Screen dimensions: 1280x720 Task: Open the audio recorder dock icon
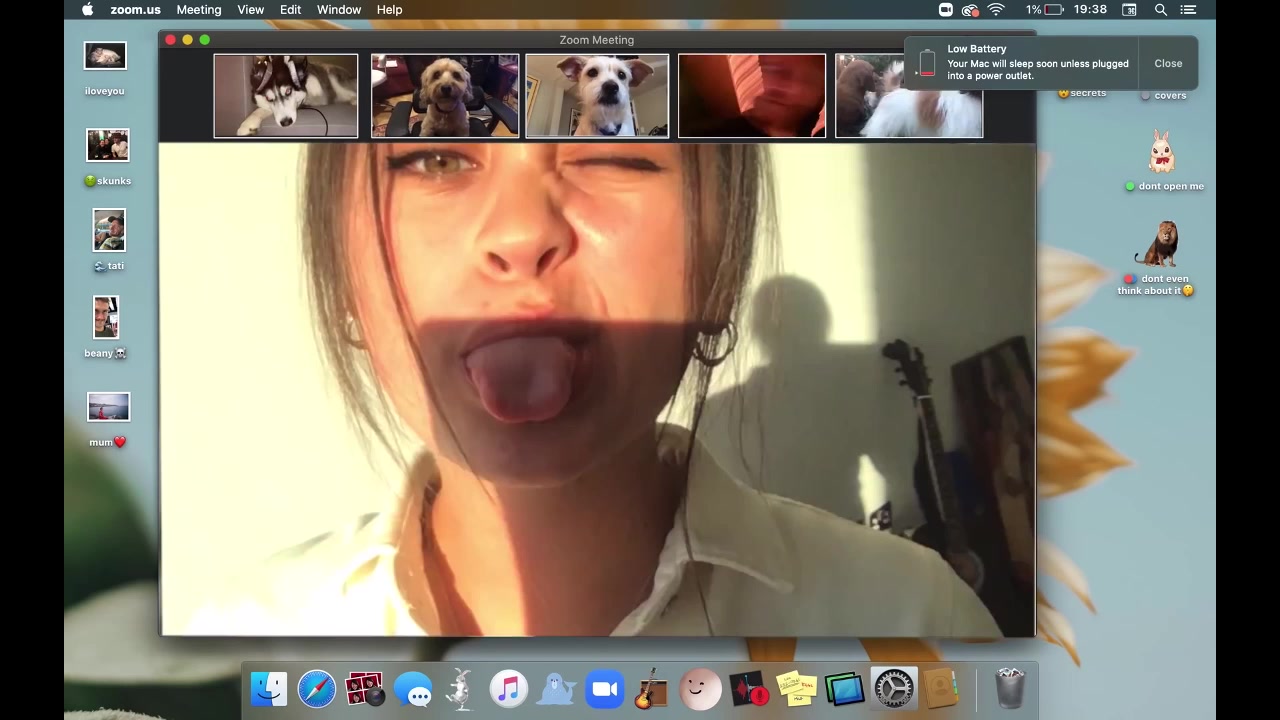pos(748,689)
